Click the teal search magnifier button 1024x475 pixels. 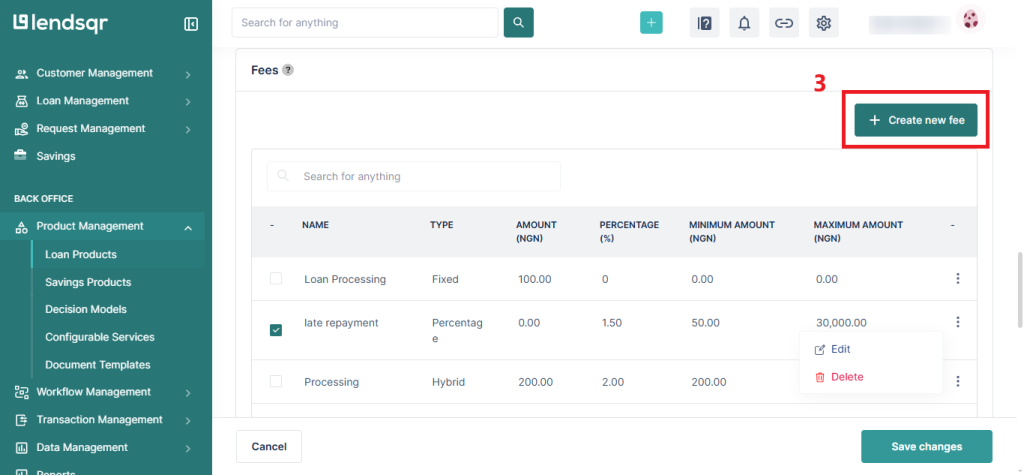coord(518,23)
